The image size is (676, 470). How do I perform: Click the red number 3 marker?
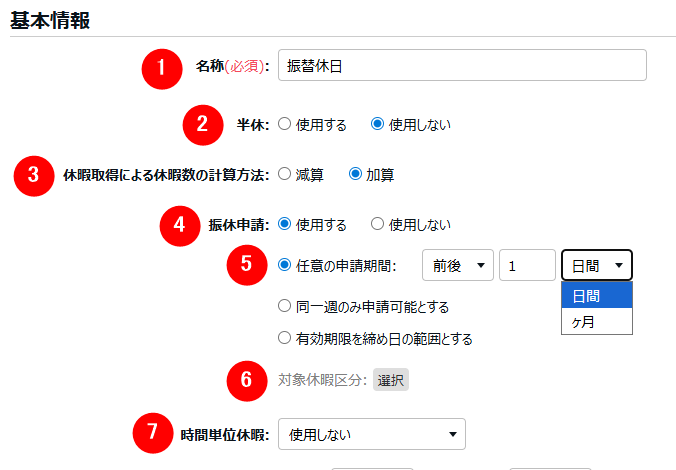tap(33, 175)
